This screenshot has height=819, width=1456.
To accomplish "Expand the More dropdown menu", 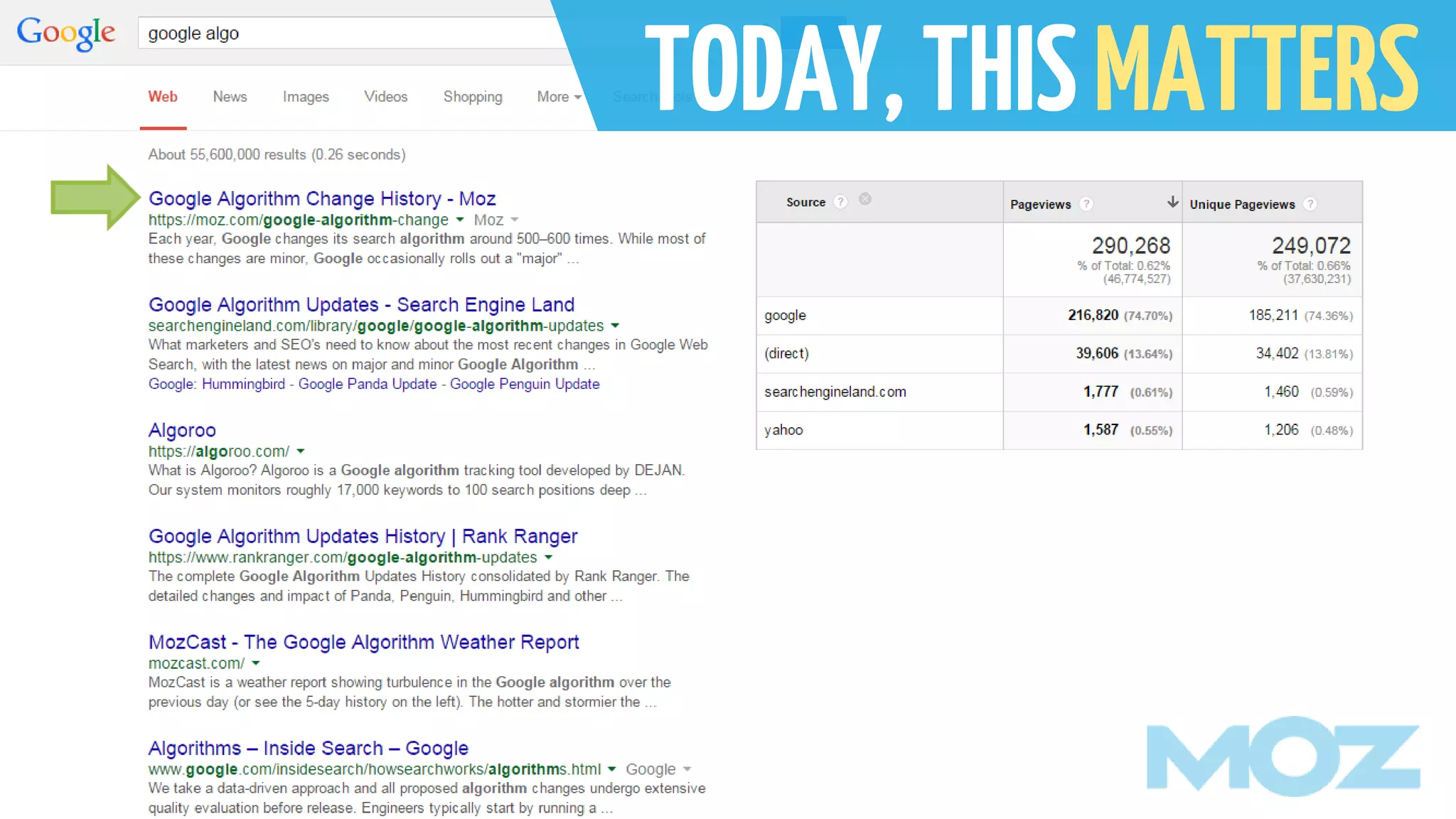I will pos(560,97).
